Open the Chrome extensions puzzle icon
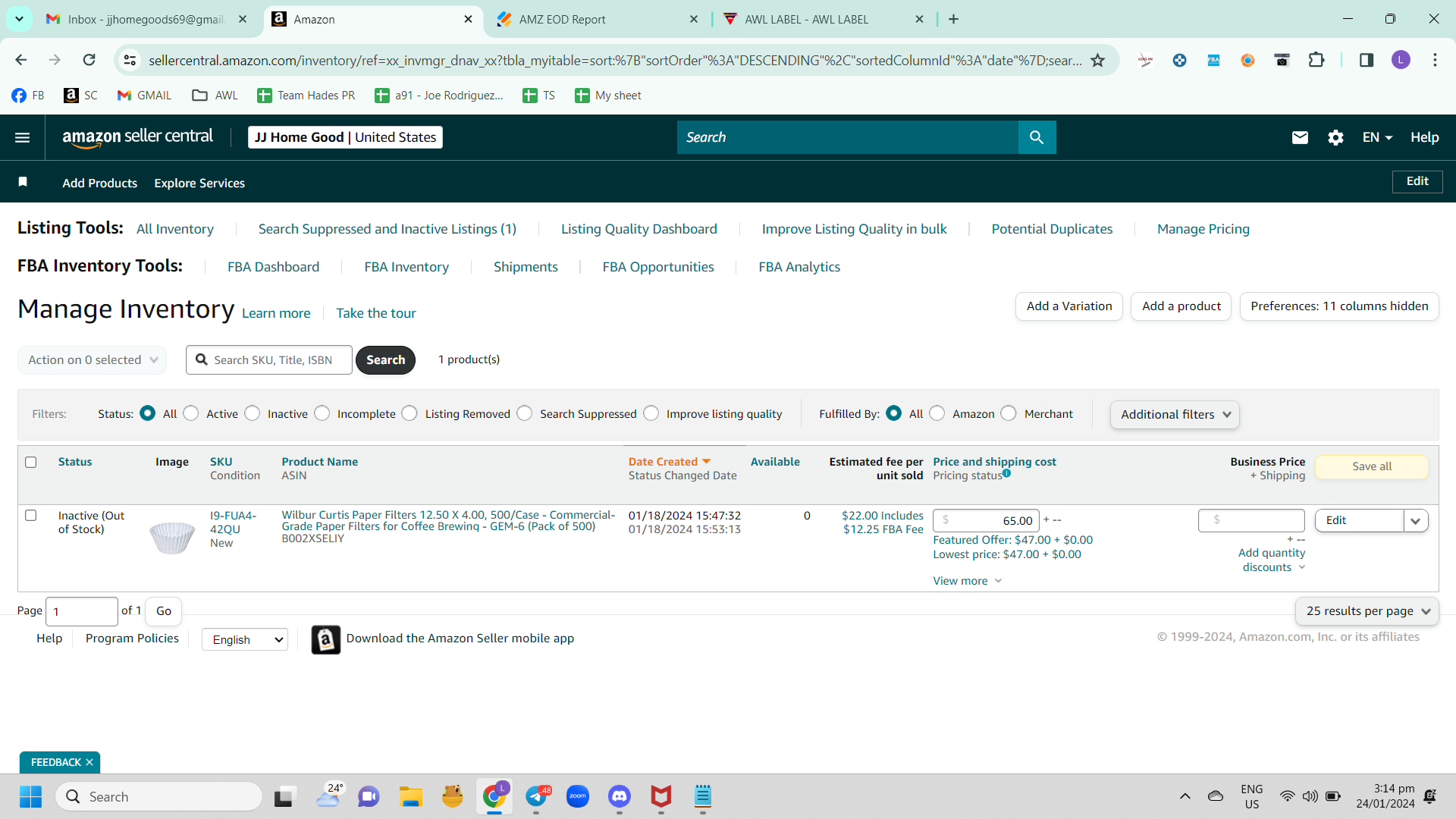This screenshot has height=819, width=1456. tap(1316, 60)
